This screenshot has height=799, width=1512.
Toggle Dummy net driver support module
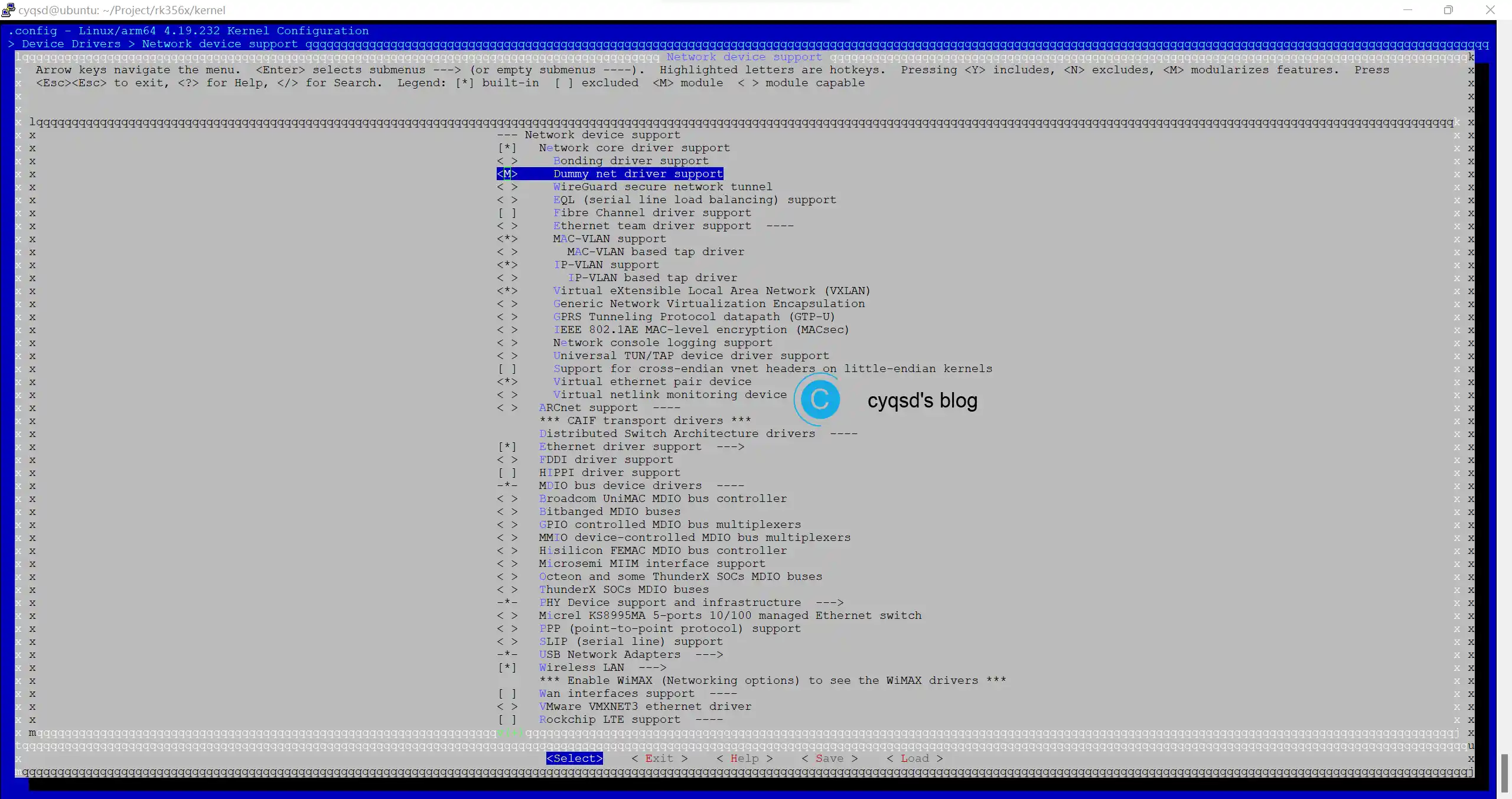coord(507,174)
